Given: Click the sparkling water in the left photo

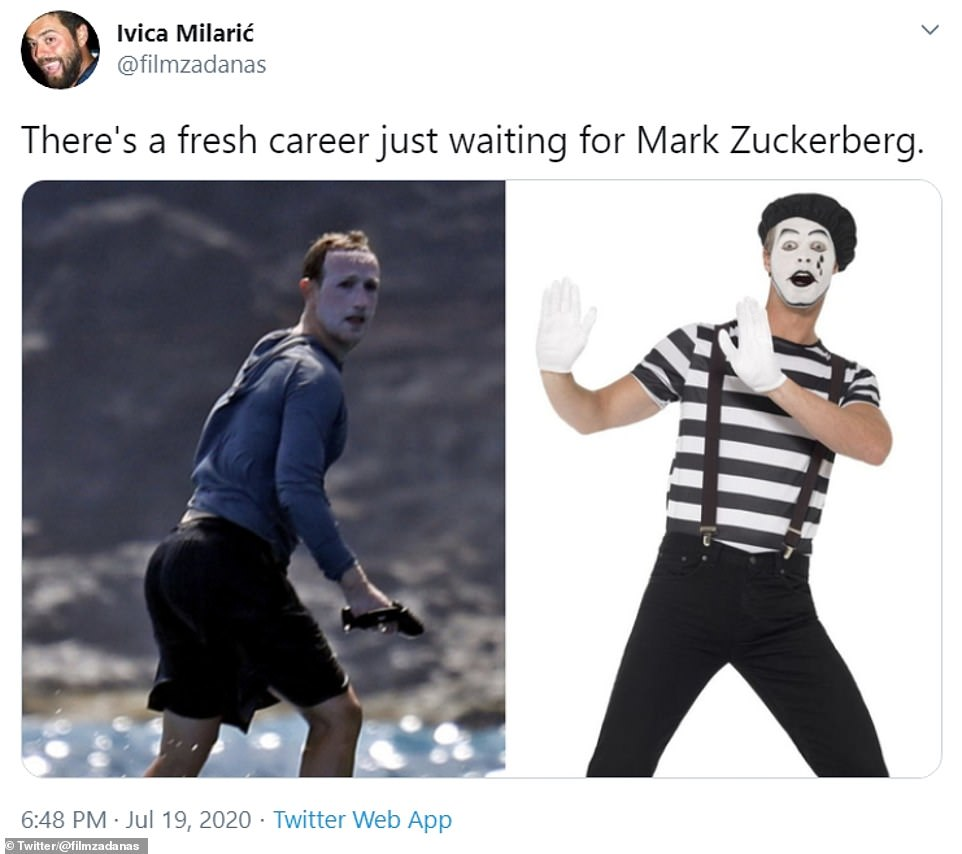Looking at the screenshot, I should (x=264, y=747).
